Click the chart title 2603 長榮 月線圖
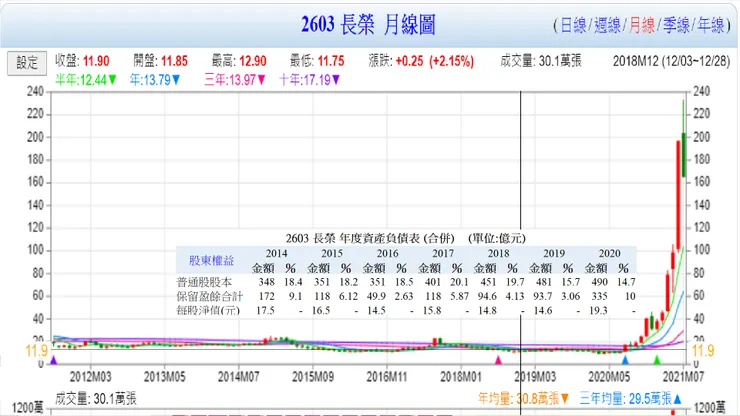The image size is (740, 416). [x=368, y=25]
